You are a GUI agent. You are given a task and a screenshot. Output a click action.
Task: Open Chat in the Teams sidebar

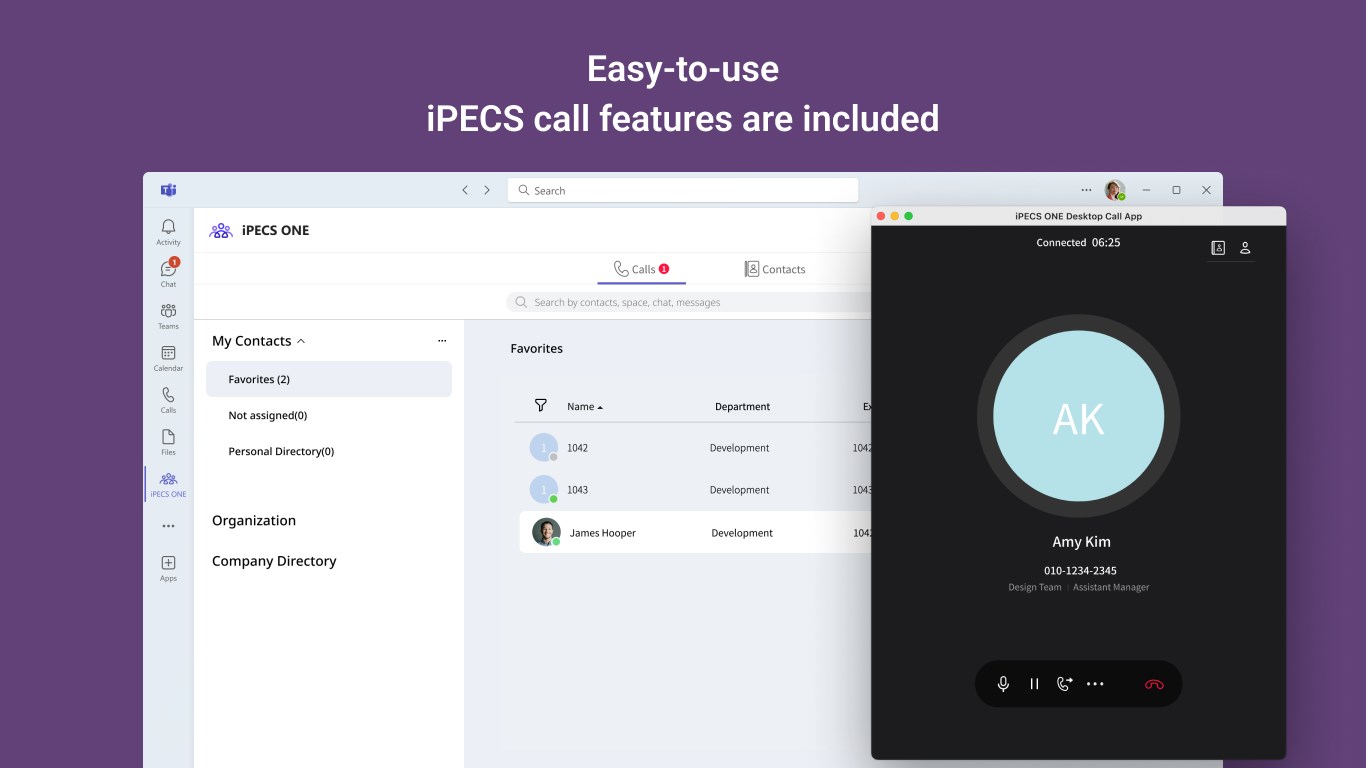[168, 273]
